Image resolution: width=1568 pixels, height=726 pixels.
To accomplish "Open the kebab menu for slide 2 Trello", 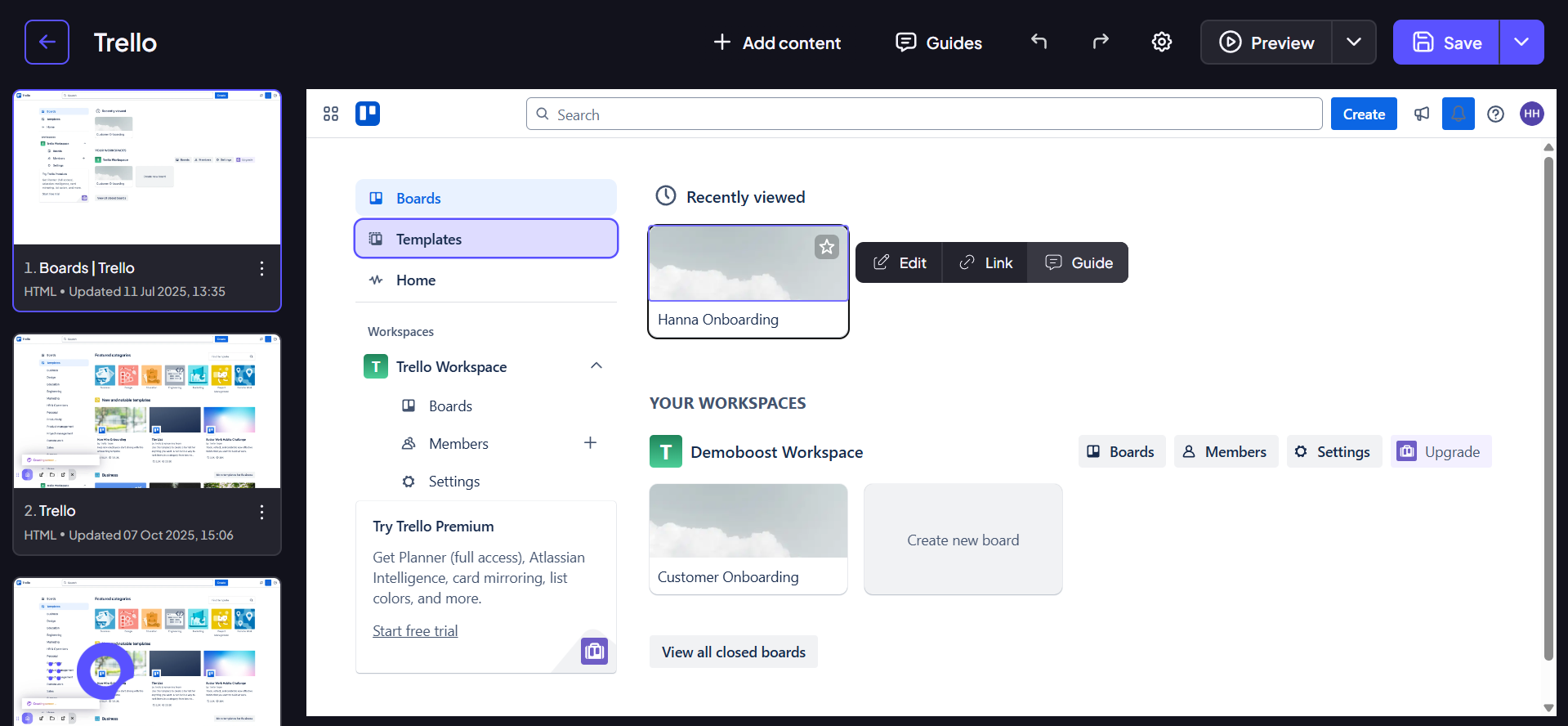I will (261, 512).
